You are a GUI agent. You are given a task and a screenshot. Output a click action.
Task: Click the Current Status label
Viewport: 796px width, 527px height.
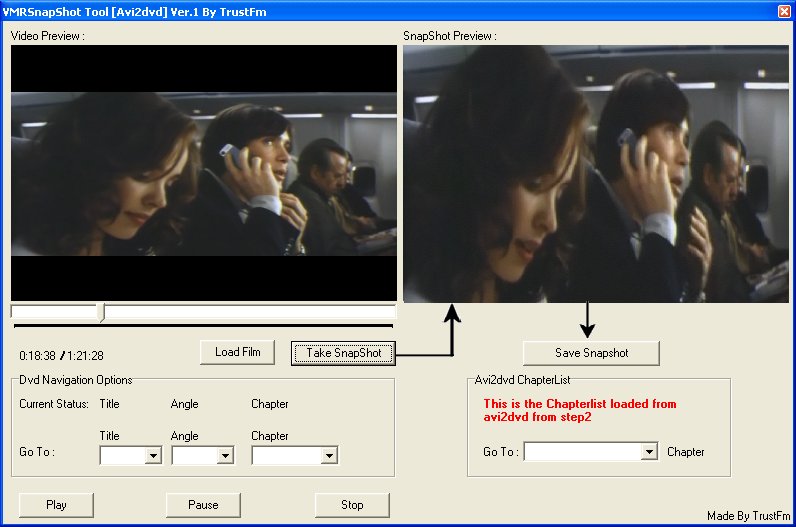(54, 404)
